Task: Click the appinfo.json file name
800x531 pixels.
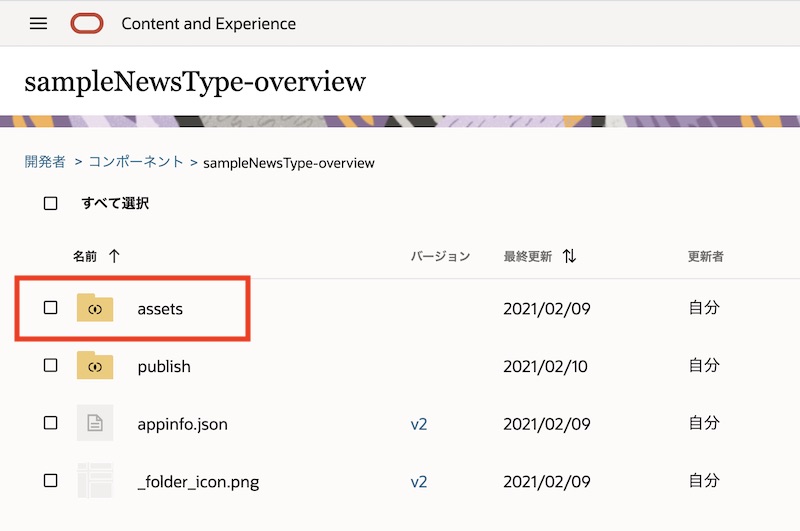Action: [x=182, y=424]
